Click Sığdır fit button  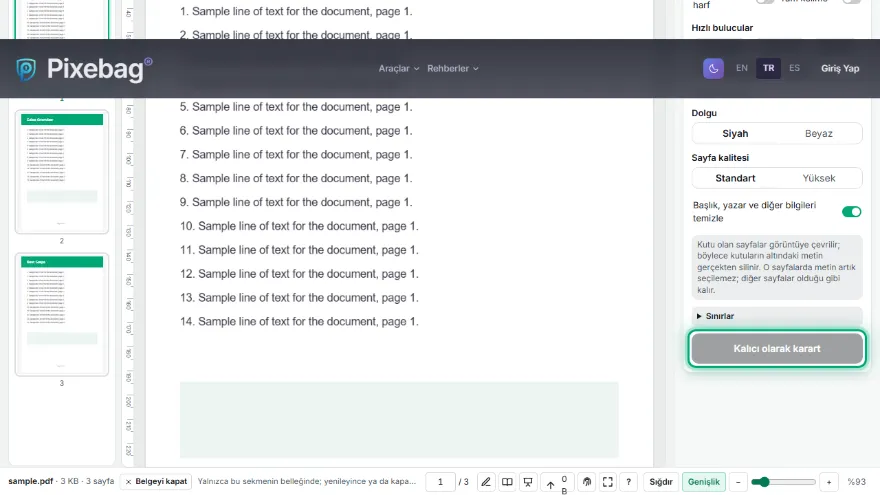click(661, 482)
